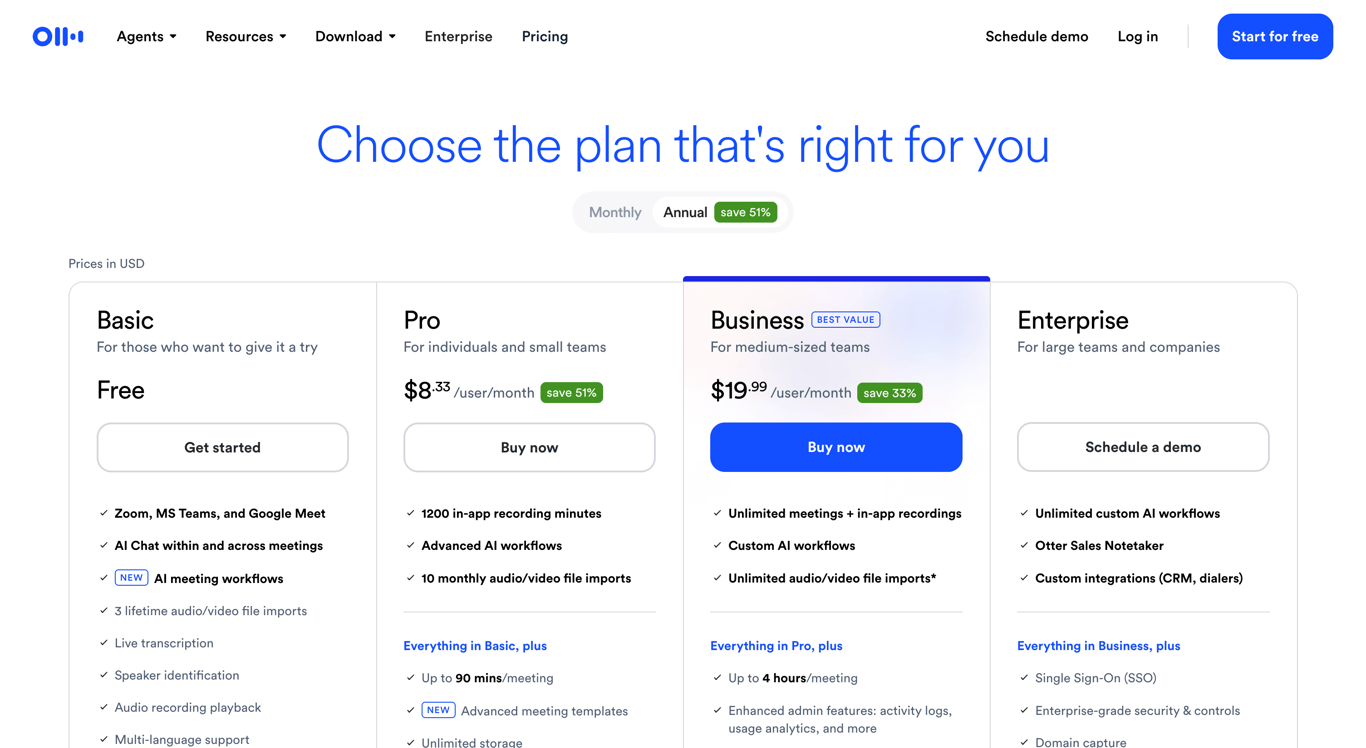The width and height of the screenshot is (1366, 748).
Task: Click Start for free button
Action: 1274,37
